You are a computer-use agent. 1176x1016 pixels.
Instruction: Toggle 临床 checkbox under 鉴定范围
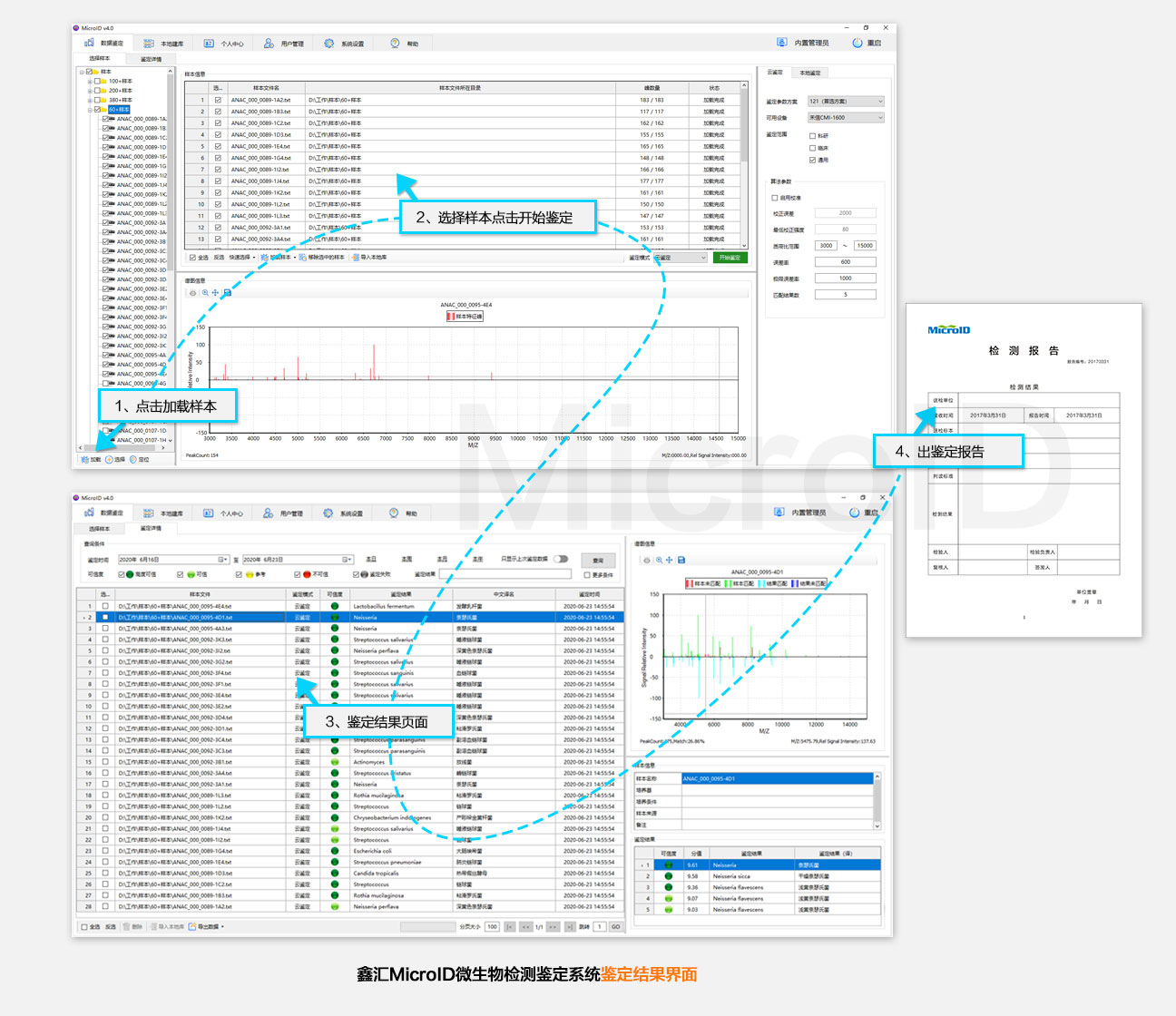point(812,148)
